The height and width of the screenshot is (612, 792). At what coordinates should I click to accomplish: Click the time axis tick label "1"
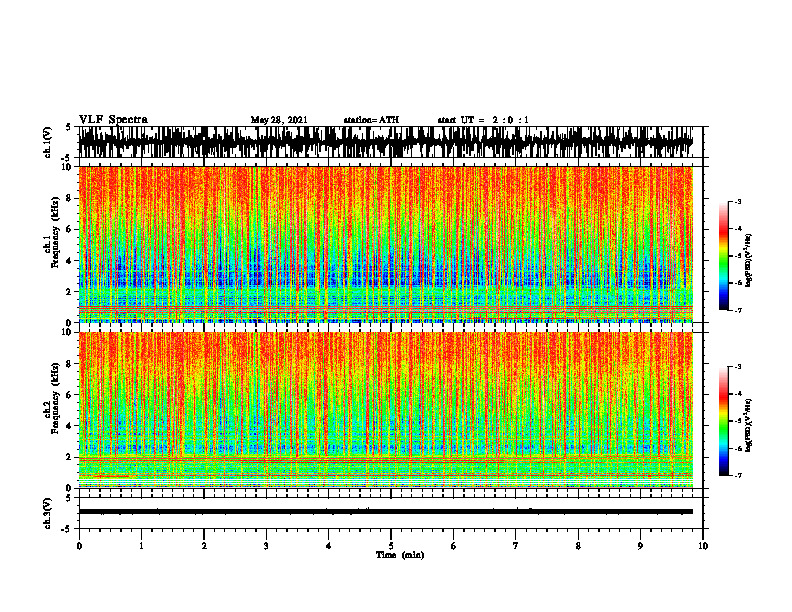(141, 546)
